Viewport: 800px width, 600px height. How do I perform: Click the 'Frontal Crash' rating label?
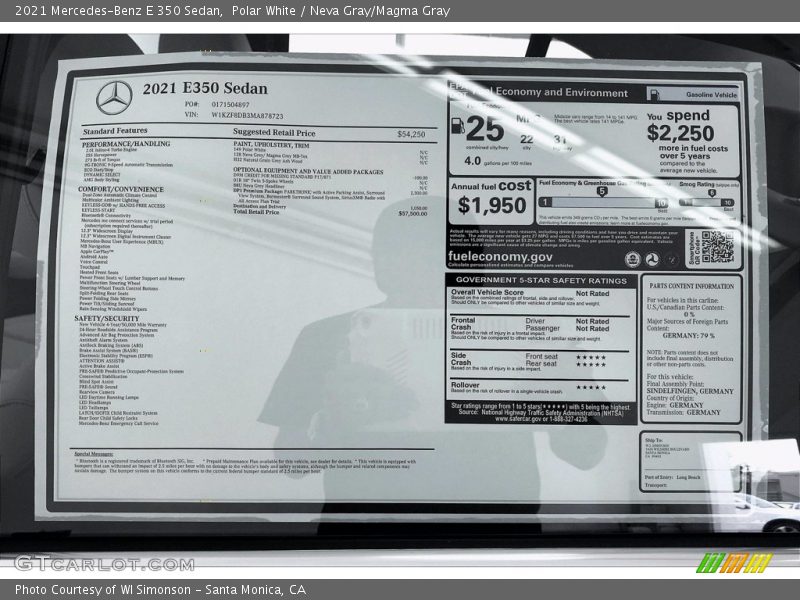tap(463, 323)
